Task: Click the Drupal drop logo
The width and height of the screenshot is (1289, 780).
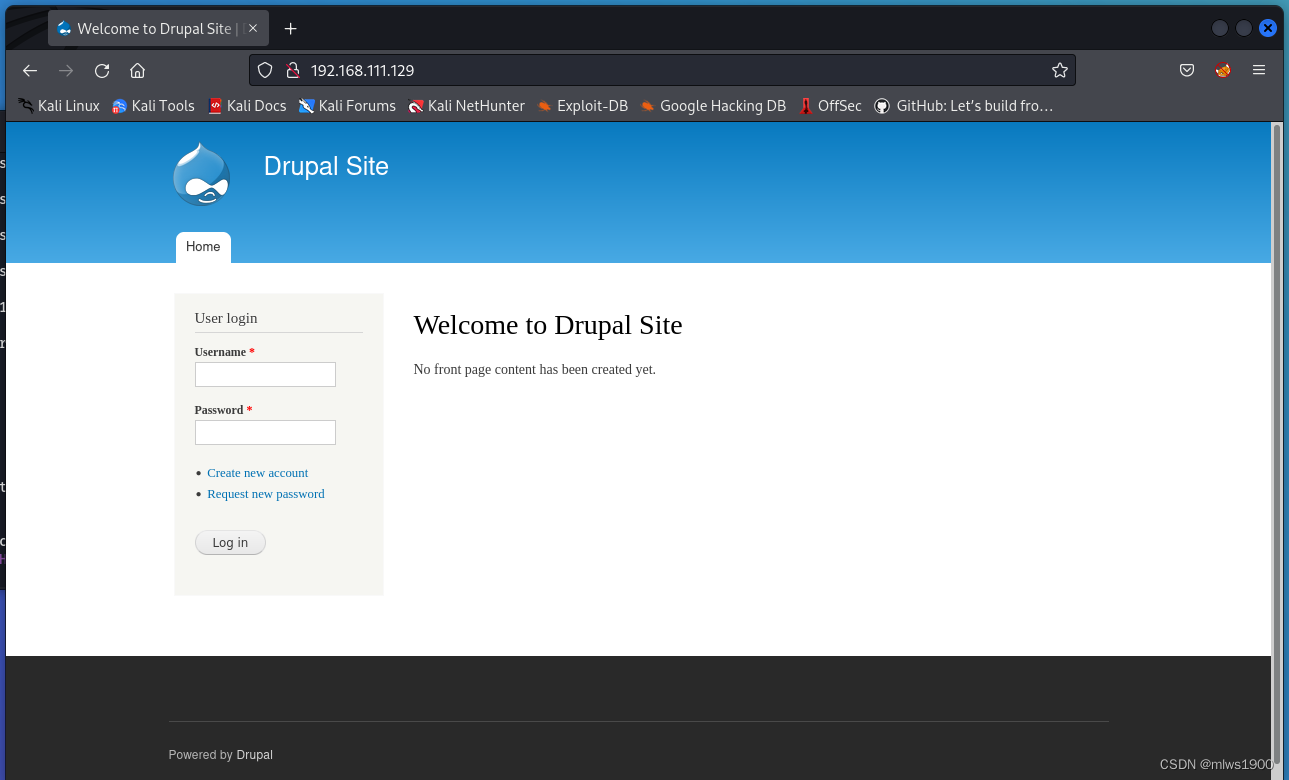Action: [x=201, y=174]
